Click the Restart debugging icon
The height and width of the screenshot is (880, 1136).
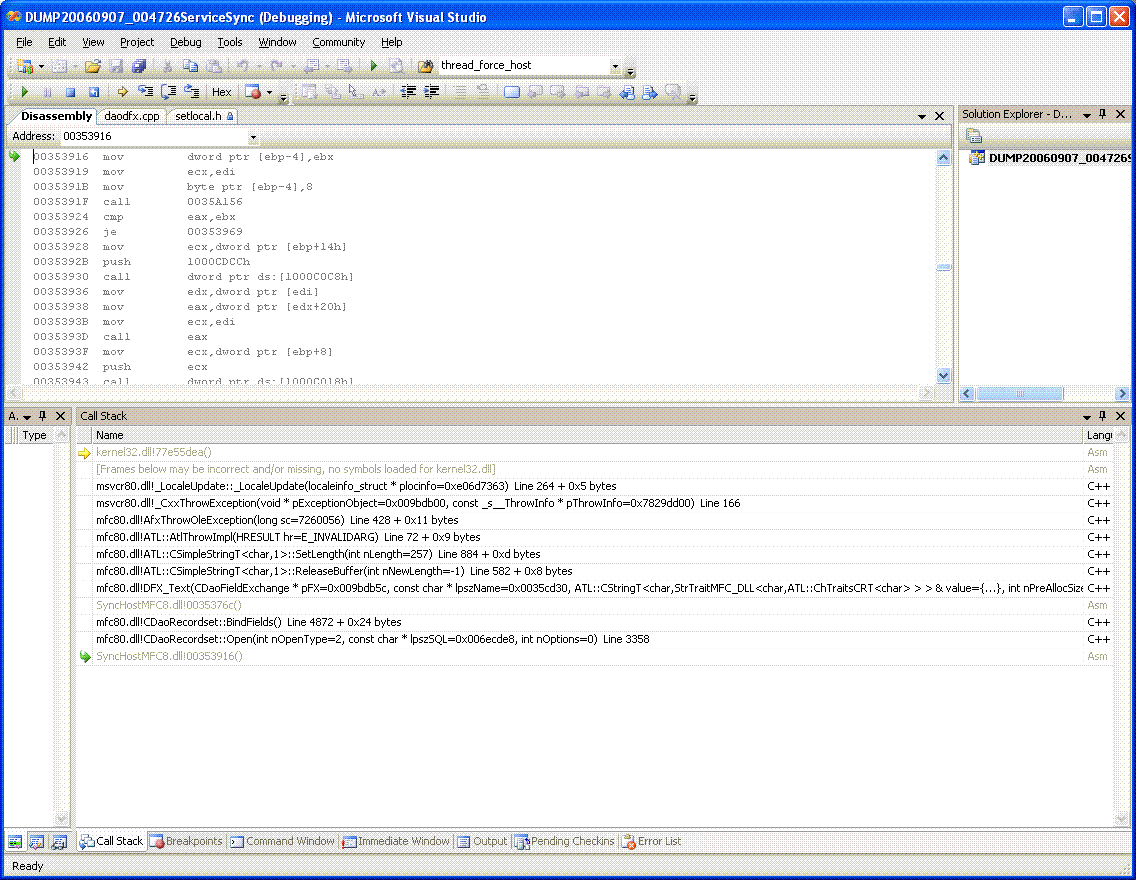pos(93,92)
